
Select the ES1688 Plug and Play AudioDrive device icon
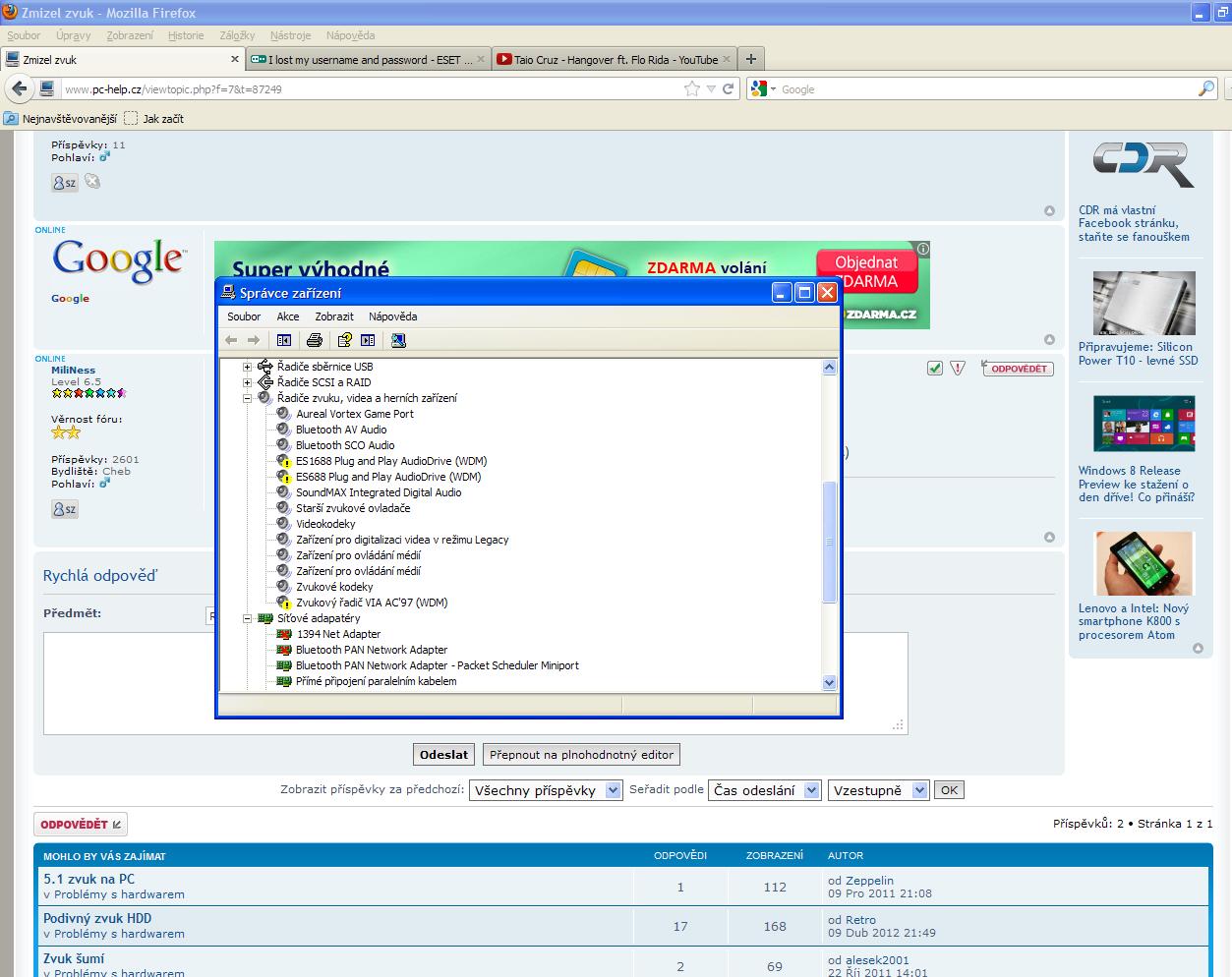click(284, 461)
